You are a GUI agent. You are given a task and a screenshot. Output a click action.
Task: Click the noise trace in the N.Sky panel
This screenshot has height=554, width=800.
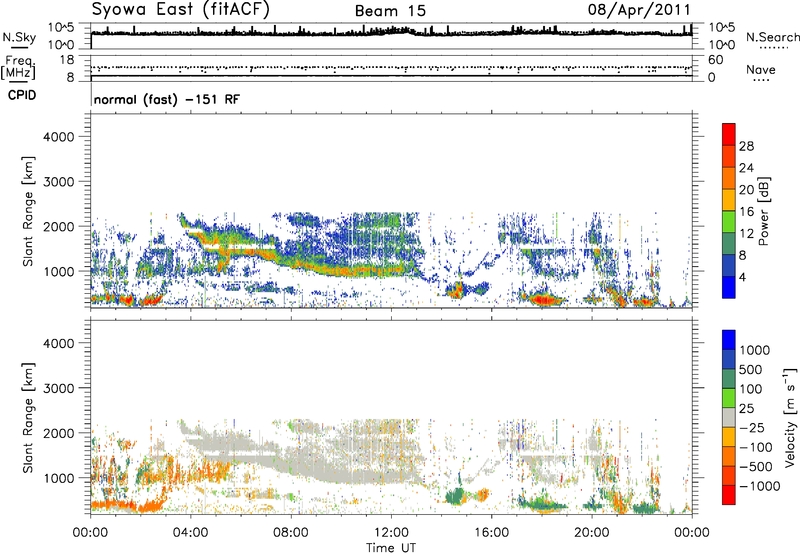(x=391, y=33)
